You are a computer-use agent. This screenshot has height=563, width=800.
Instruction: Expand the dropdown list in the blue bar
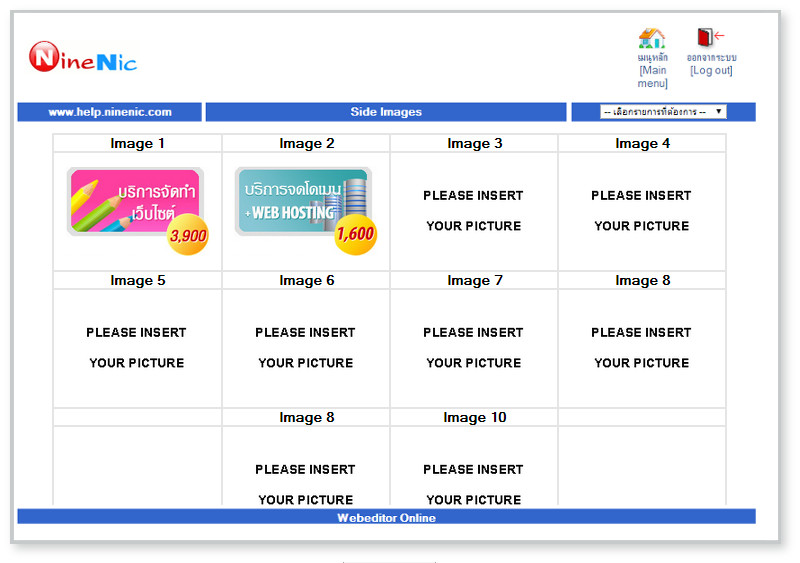pos(663,112)
